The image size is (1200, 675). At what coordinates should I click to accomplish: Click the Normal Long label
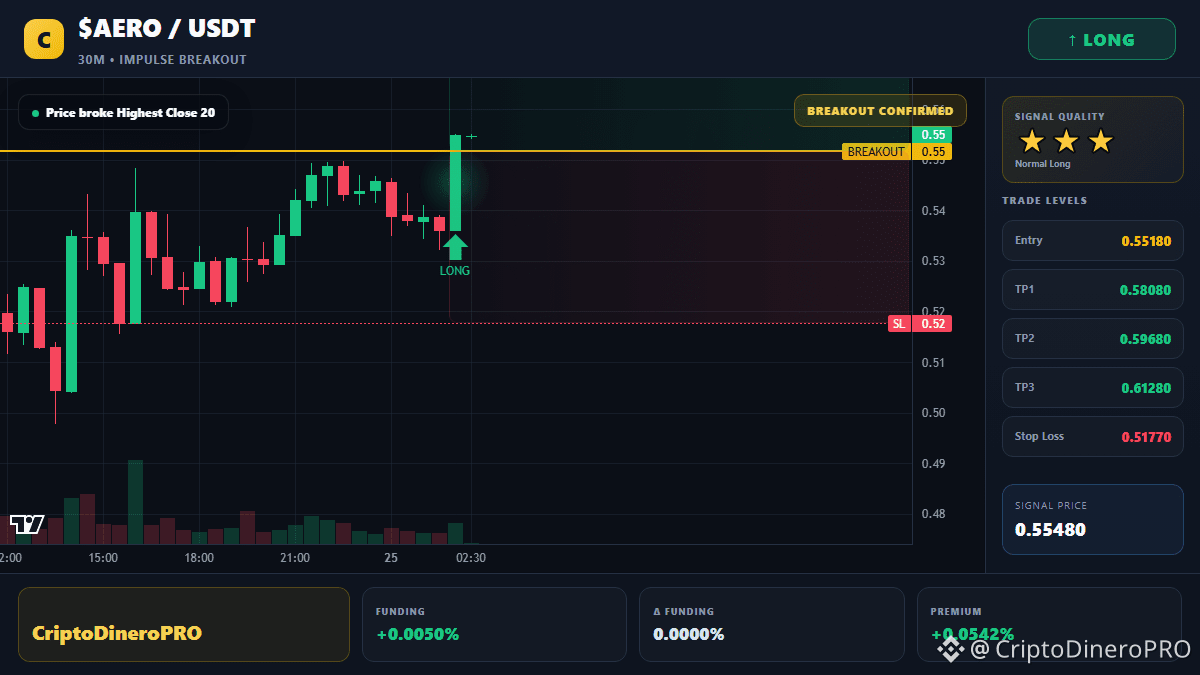coord(1042,164)
